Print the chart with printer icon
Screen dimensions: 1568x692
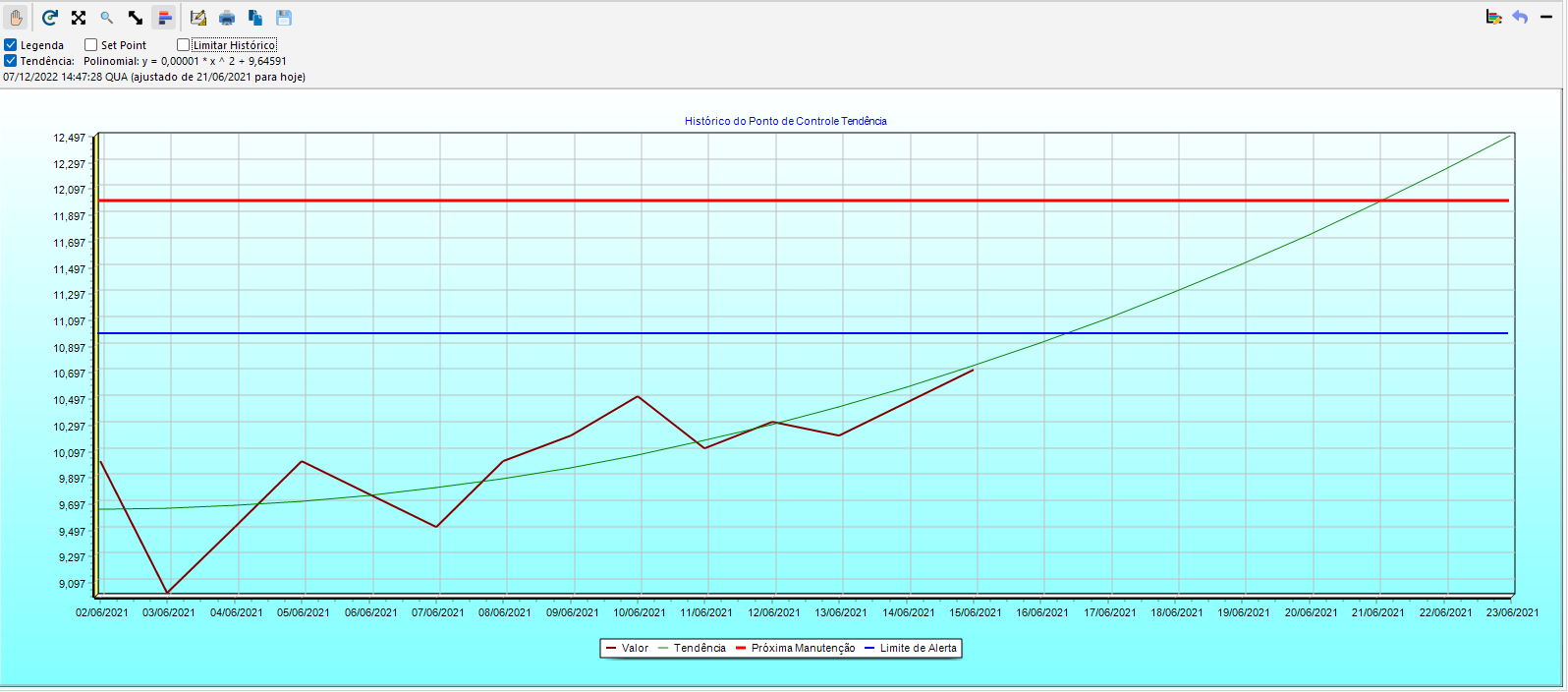coord(227,18)
